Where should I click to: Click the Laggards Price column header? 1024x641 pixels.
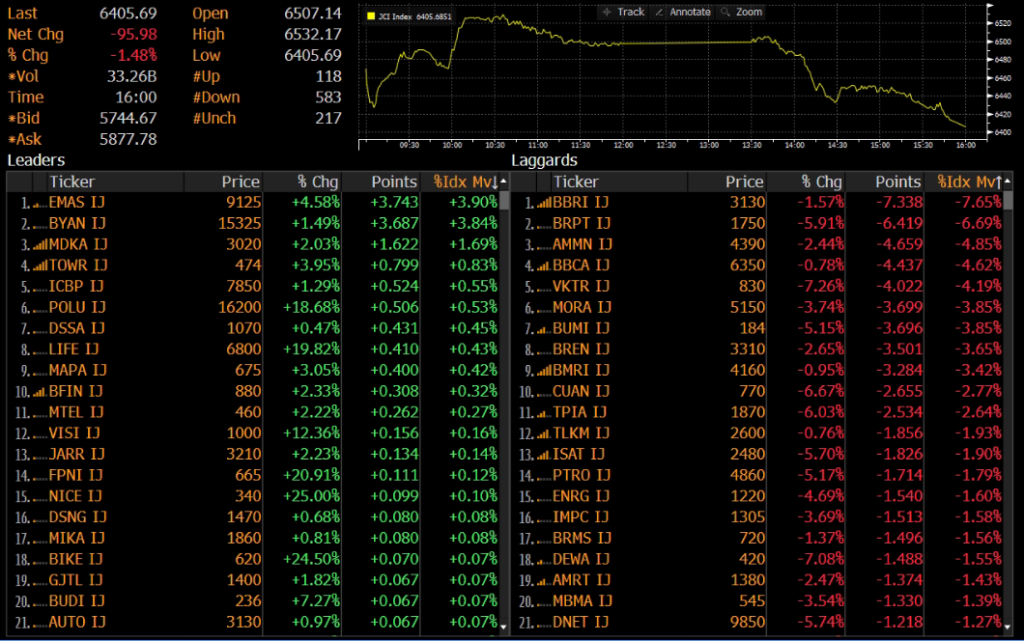[x=744, y=181]
